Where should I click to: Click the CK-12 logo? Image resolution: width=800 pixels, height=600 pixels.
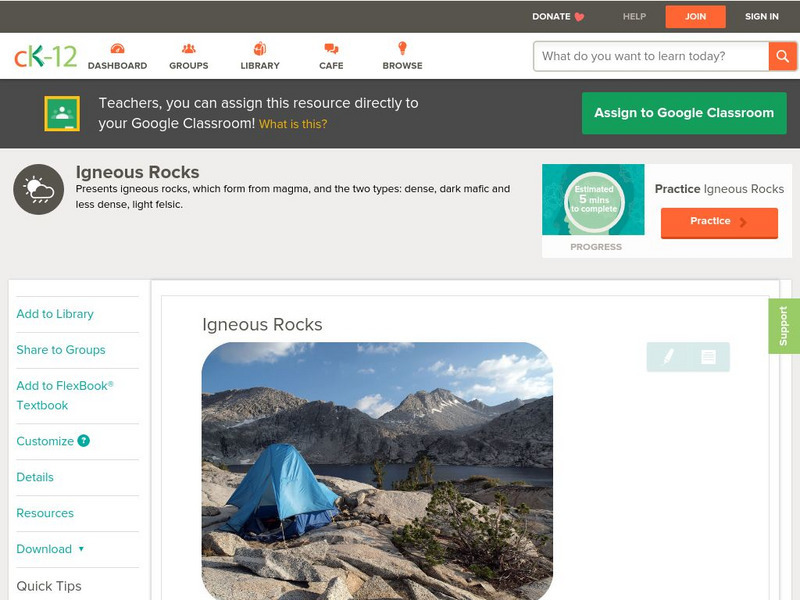click(45, 56)
